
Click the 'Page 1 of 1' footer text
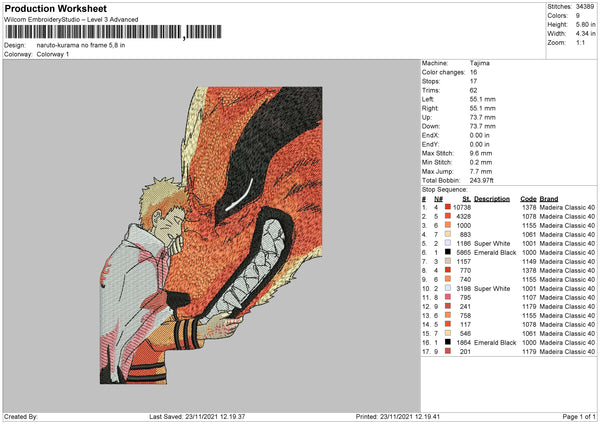pyautogui.click(x=579, y=416)
